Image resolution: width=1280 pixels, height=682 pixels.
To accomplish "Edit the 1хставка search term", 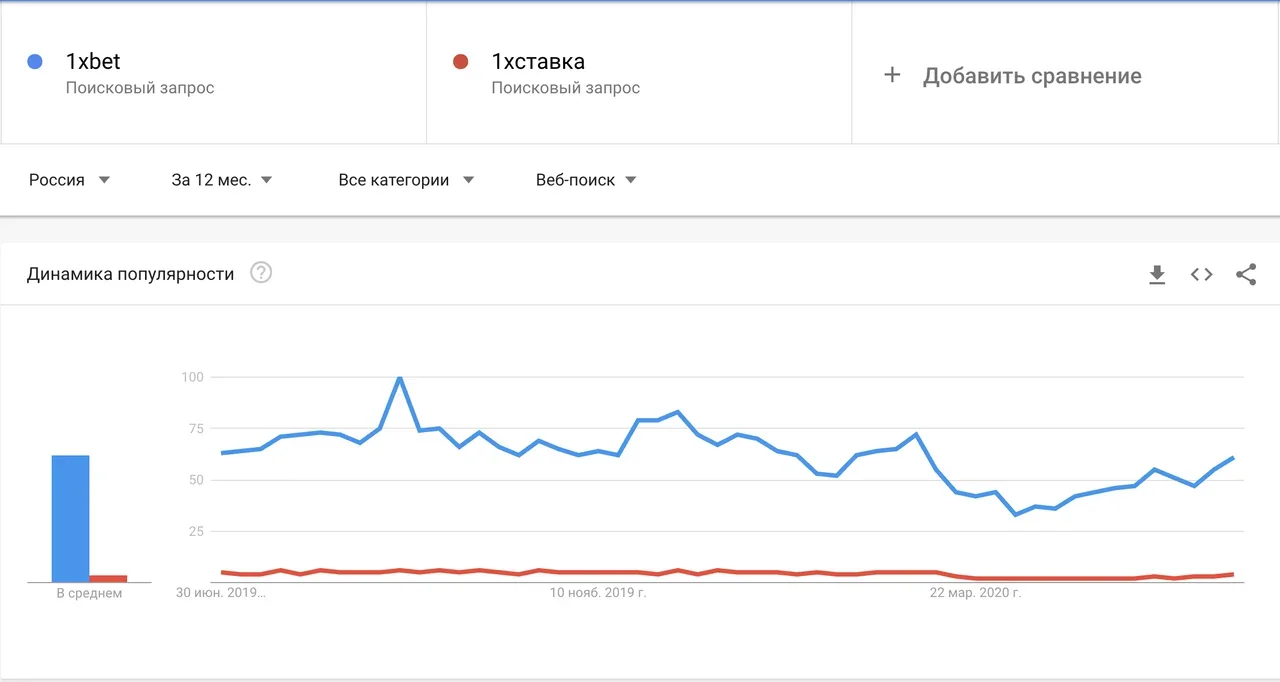I will tap(538, 62).
